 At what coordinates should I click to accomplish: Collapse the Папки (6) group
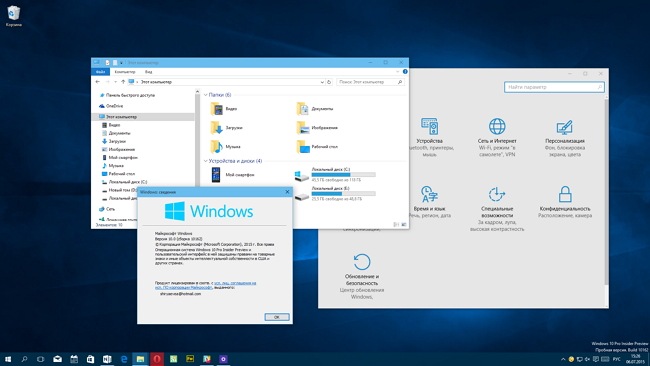click(x=206, y=95)
